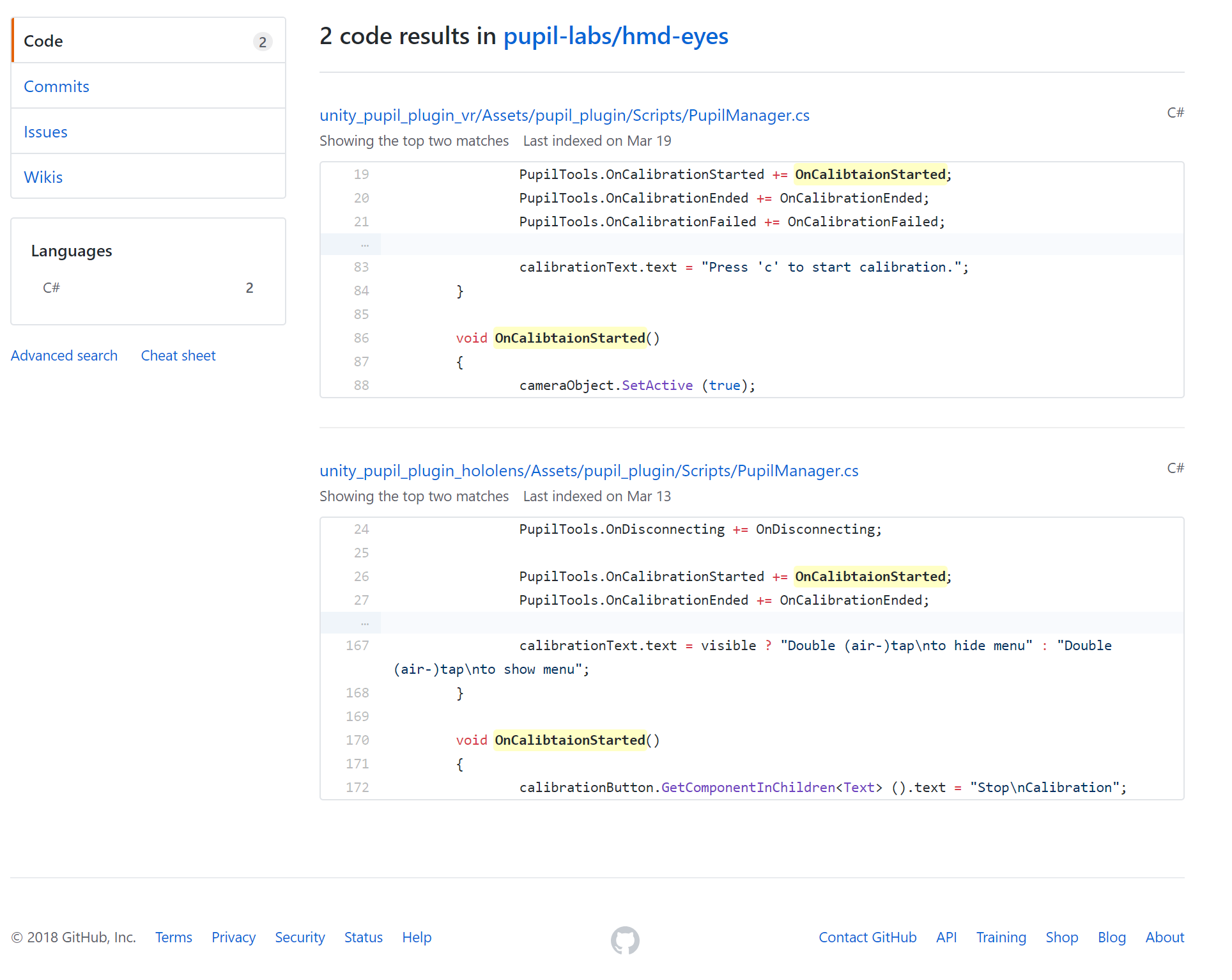
Task: Select the Code results tab
Action: (x=148, y=41)
